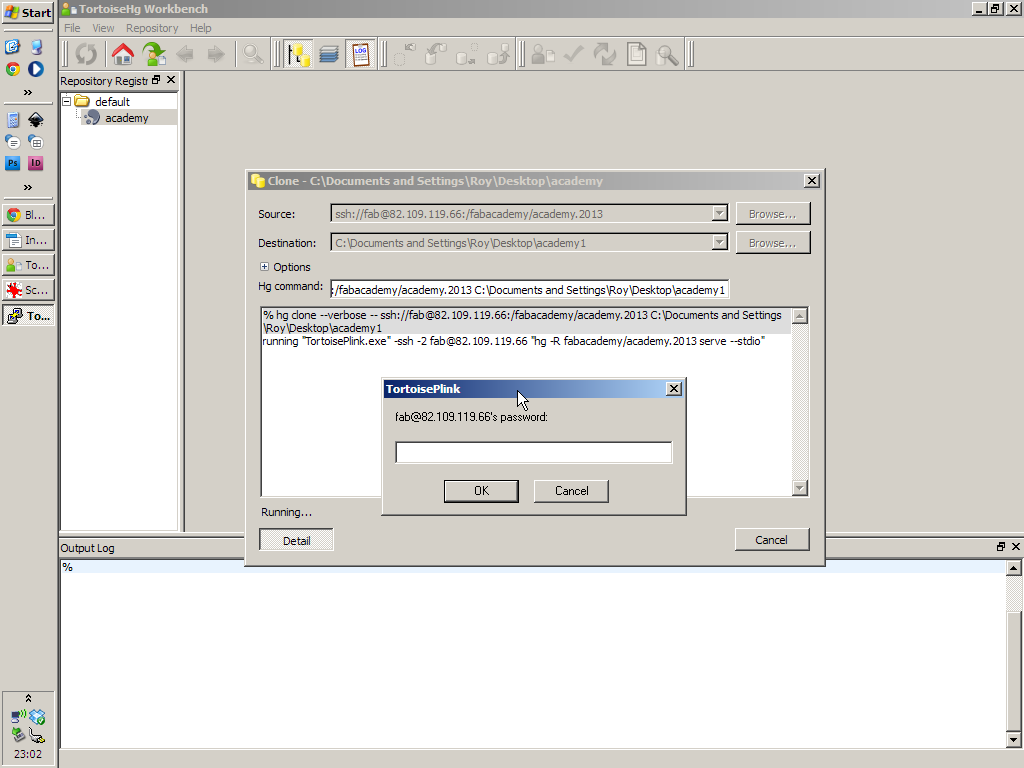Launch Photoshop from quick launch bar
This screenshot has width=1024, height=768.
[13, 163]
